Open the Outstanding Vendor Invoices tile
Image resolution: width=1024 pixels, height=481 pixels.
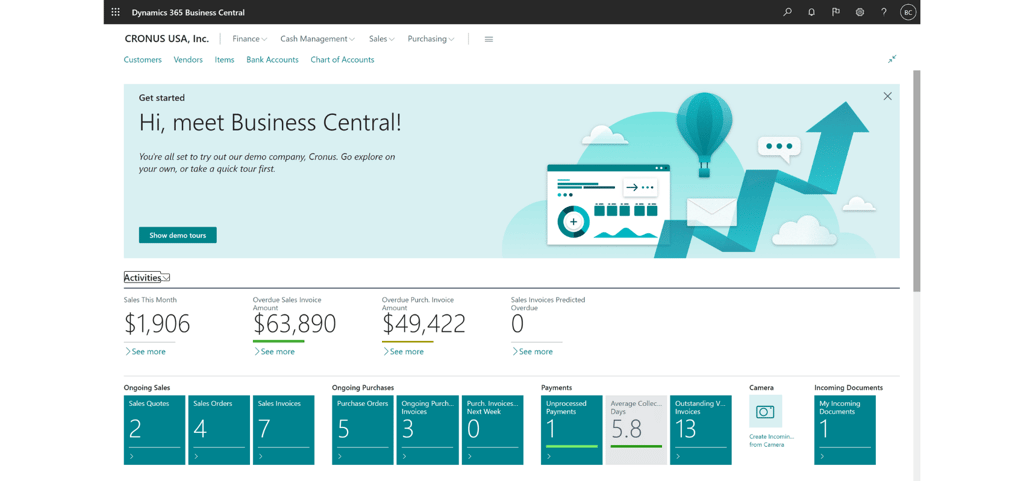[x=701, y=429]
